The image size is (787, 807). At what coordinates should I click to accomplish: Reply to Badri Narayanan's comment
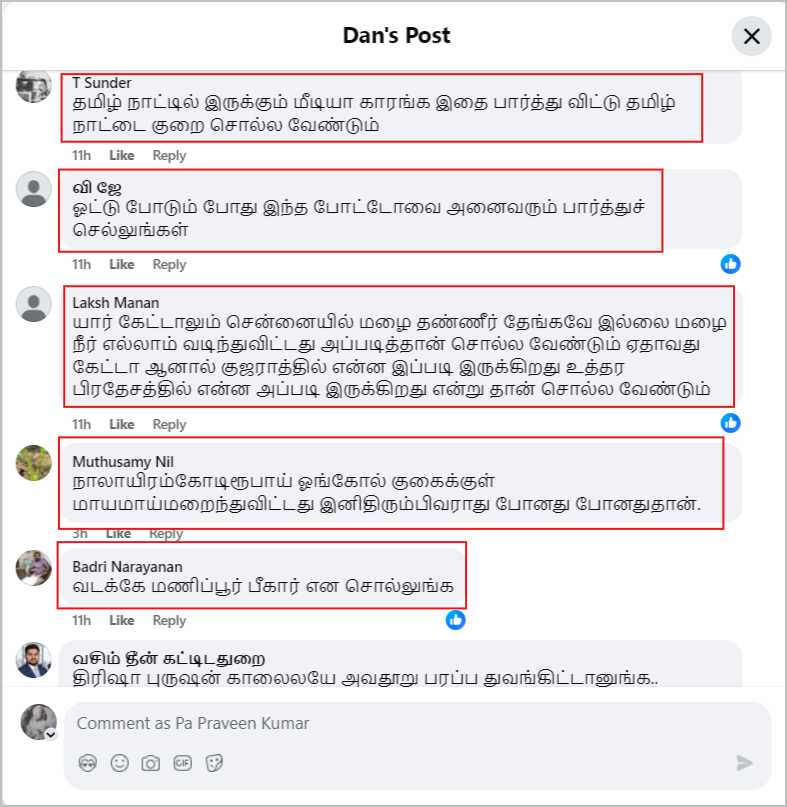tap(169, 620)
